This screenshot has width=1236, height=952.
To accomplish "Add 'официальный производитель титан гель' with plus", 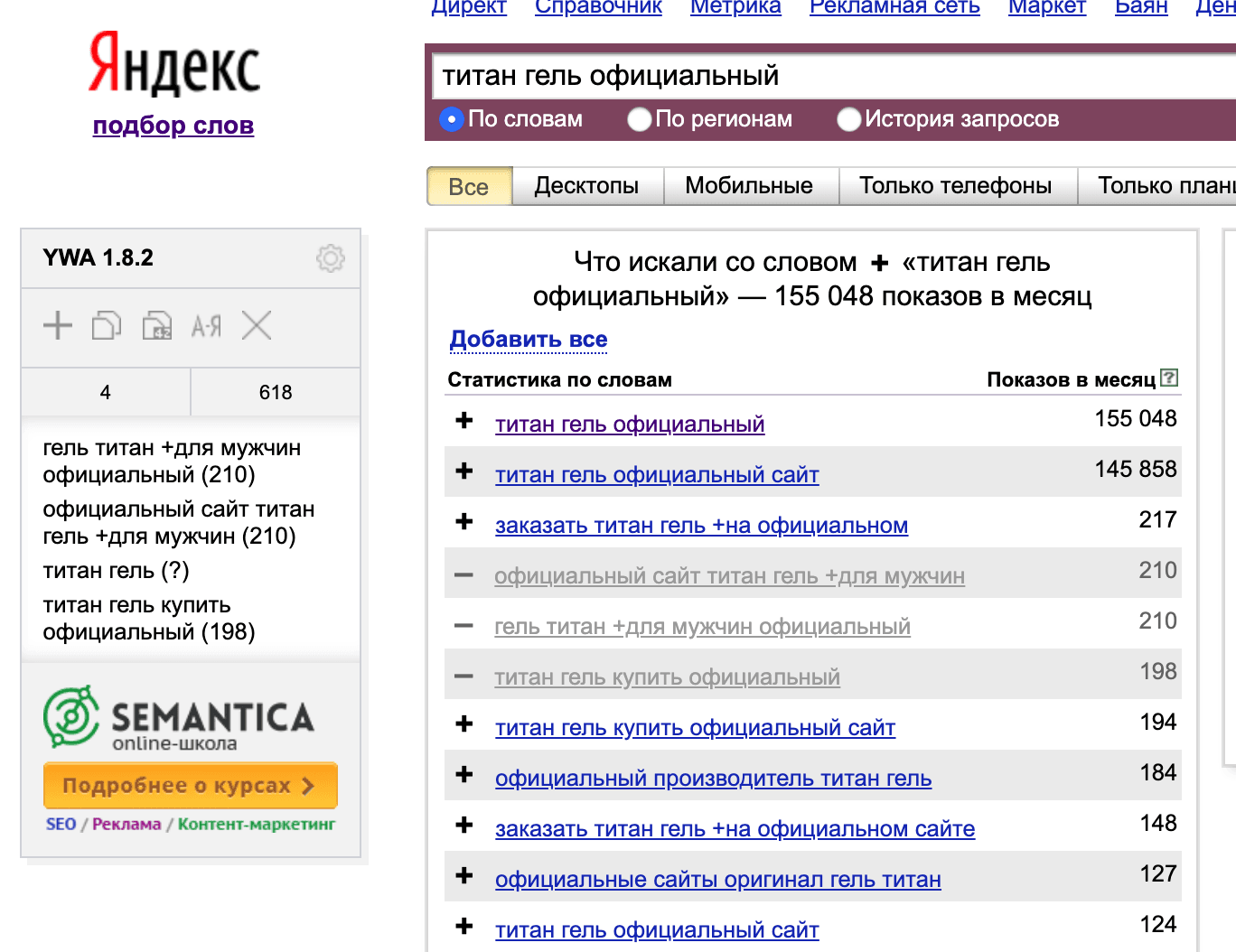I will (x=464, y=774).
